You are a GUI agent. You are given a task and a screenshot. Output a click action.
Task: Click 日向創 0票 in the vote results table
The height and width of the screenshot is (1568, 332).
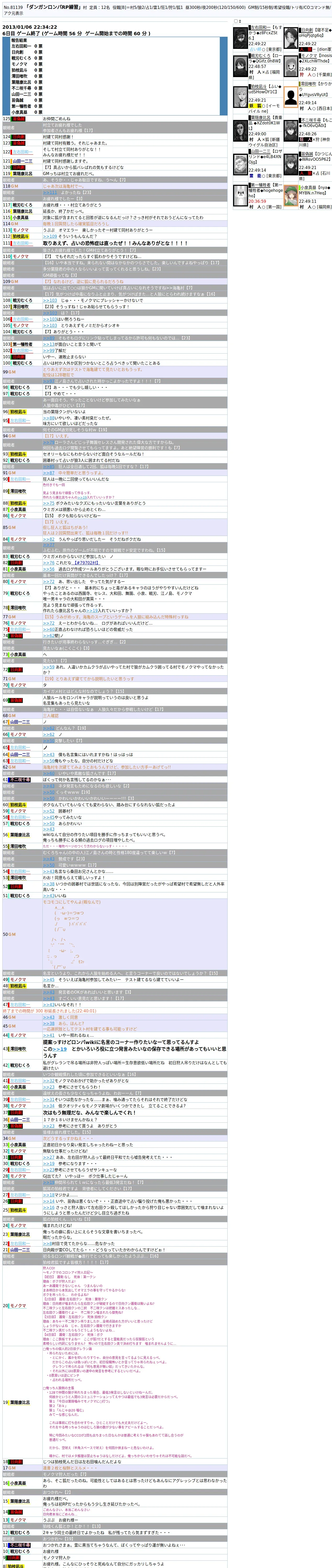[27, 52]
